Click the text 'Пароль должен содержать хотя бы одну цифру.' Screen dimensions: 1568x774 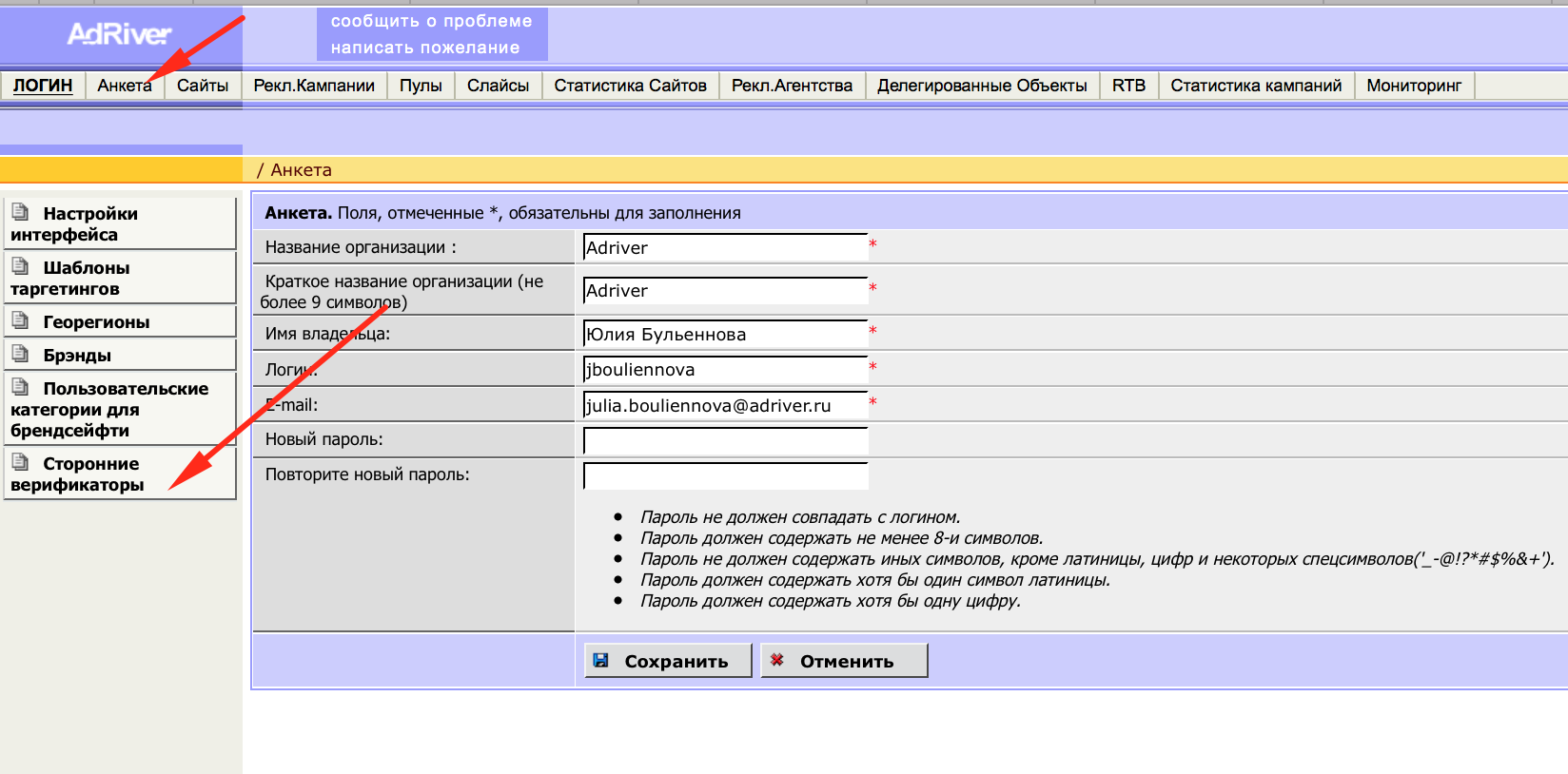830,601
